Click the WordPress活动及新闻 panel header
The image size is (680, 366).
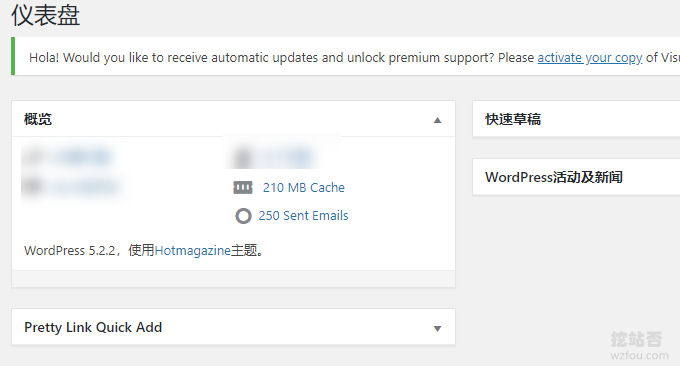576,177
